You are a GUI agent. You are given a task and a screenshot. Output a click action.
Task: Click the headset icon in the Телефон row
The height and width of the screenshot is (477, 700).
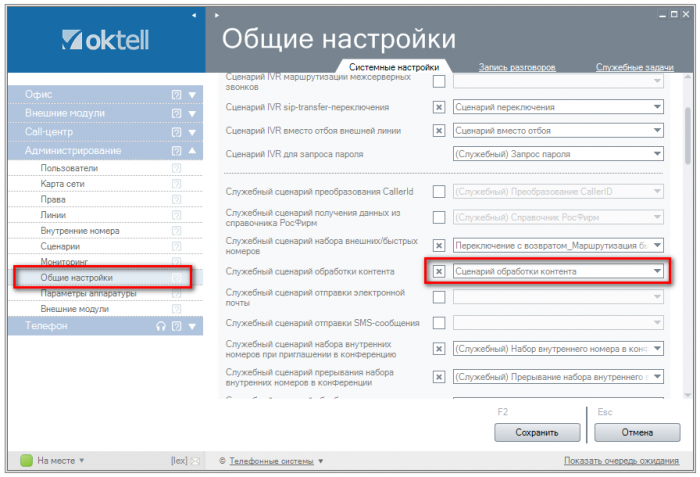point(160,325)
